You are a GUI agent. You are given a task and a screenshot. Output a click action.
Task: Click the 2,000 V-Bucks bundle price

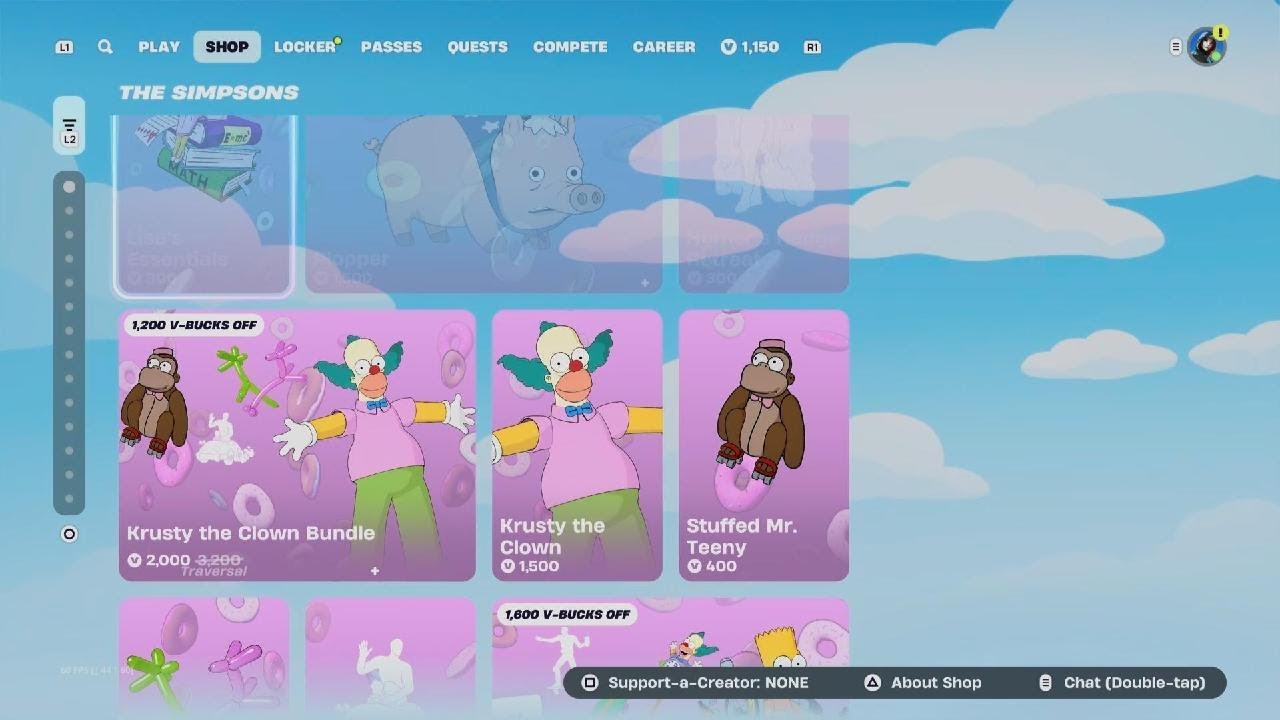158,560
